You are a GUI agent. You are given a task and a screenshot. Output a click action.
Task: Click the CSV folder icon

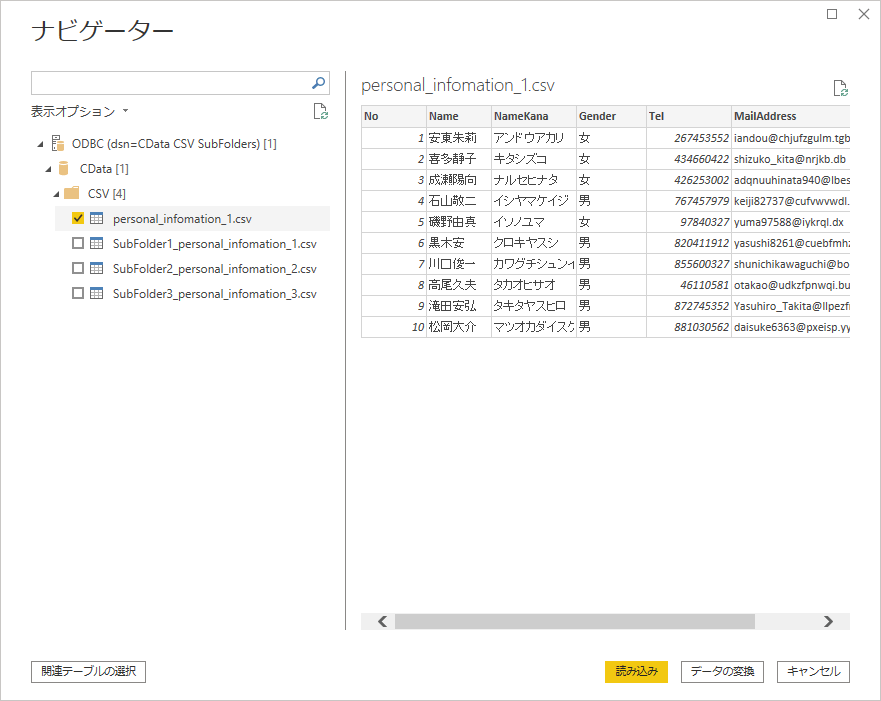(72, 193)
